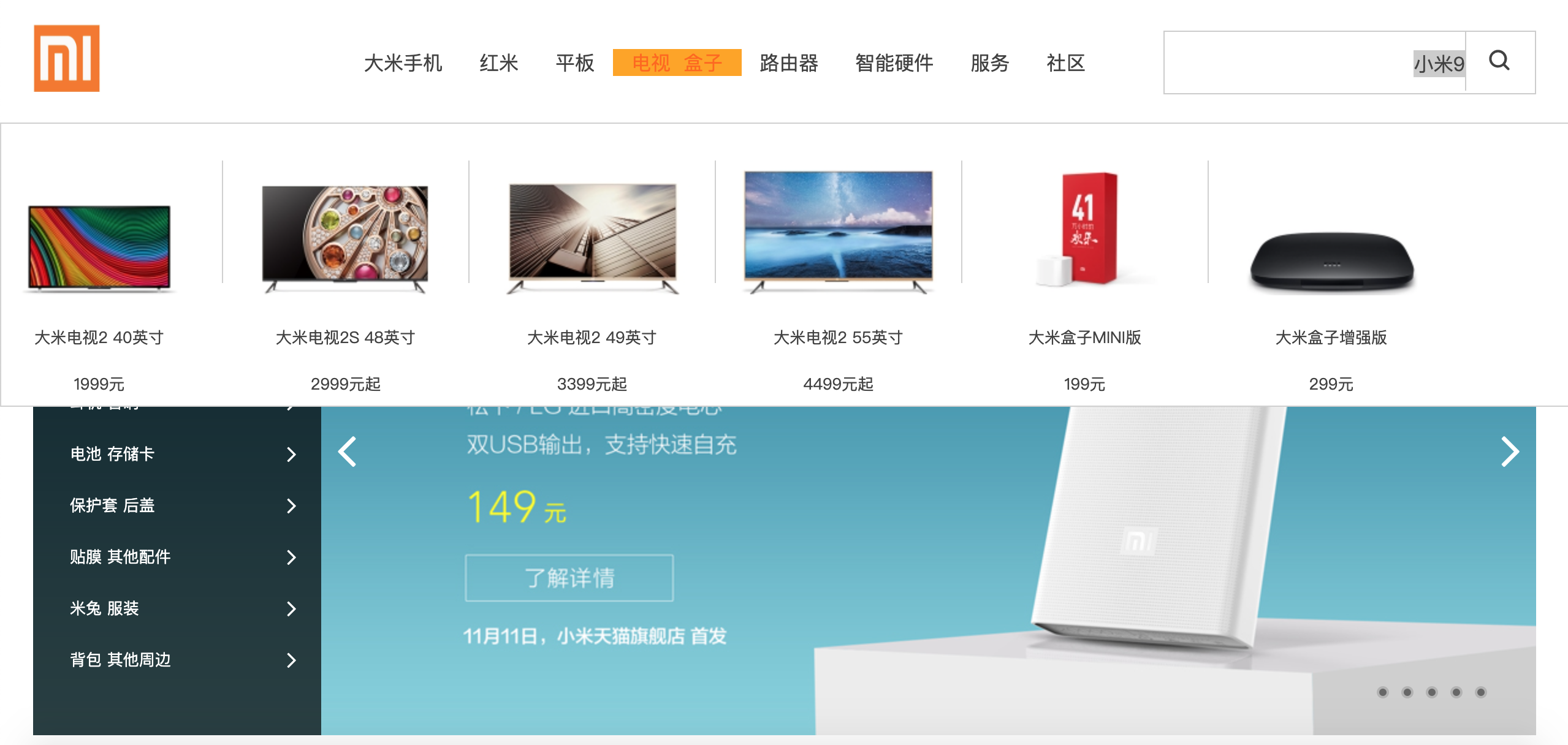The height and width of the screenshot is (745, 1568).
Task: Select the first carousel indicator dot
Action: [x=1382, y=692]
